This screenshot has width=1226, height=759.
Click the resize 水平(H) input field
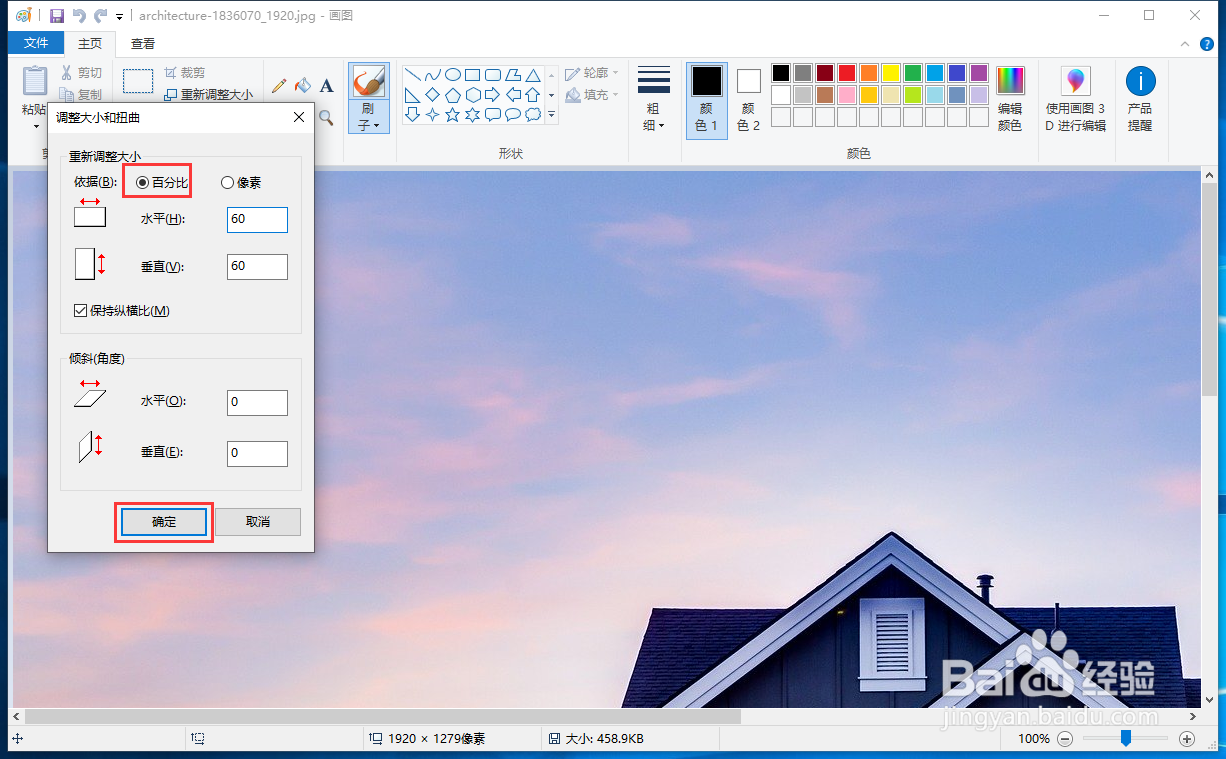(257, 219)
